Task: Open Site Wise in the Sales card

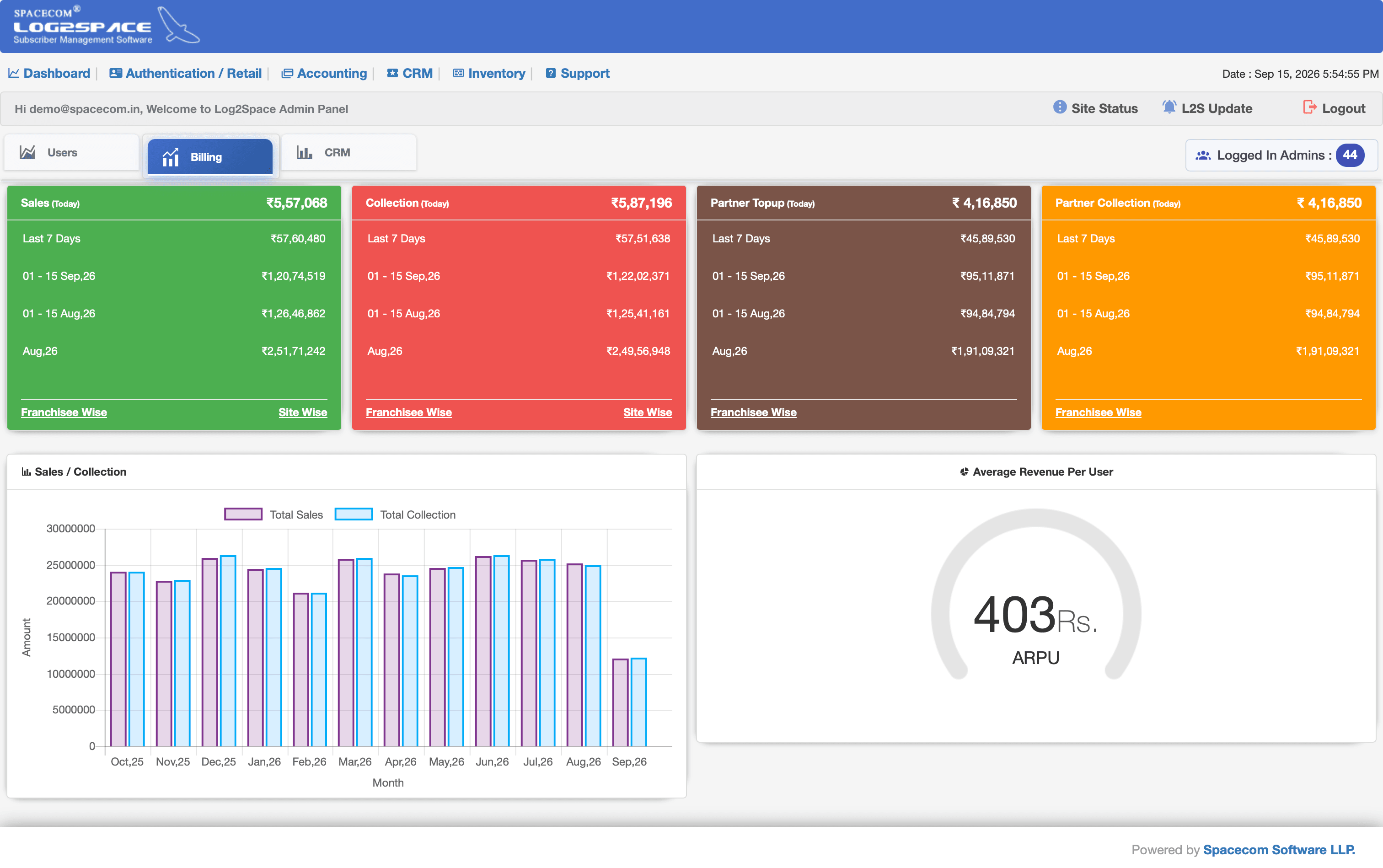Action: [x=303, y=412]
